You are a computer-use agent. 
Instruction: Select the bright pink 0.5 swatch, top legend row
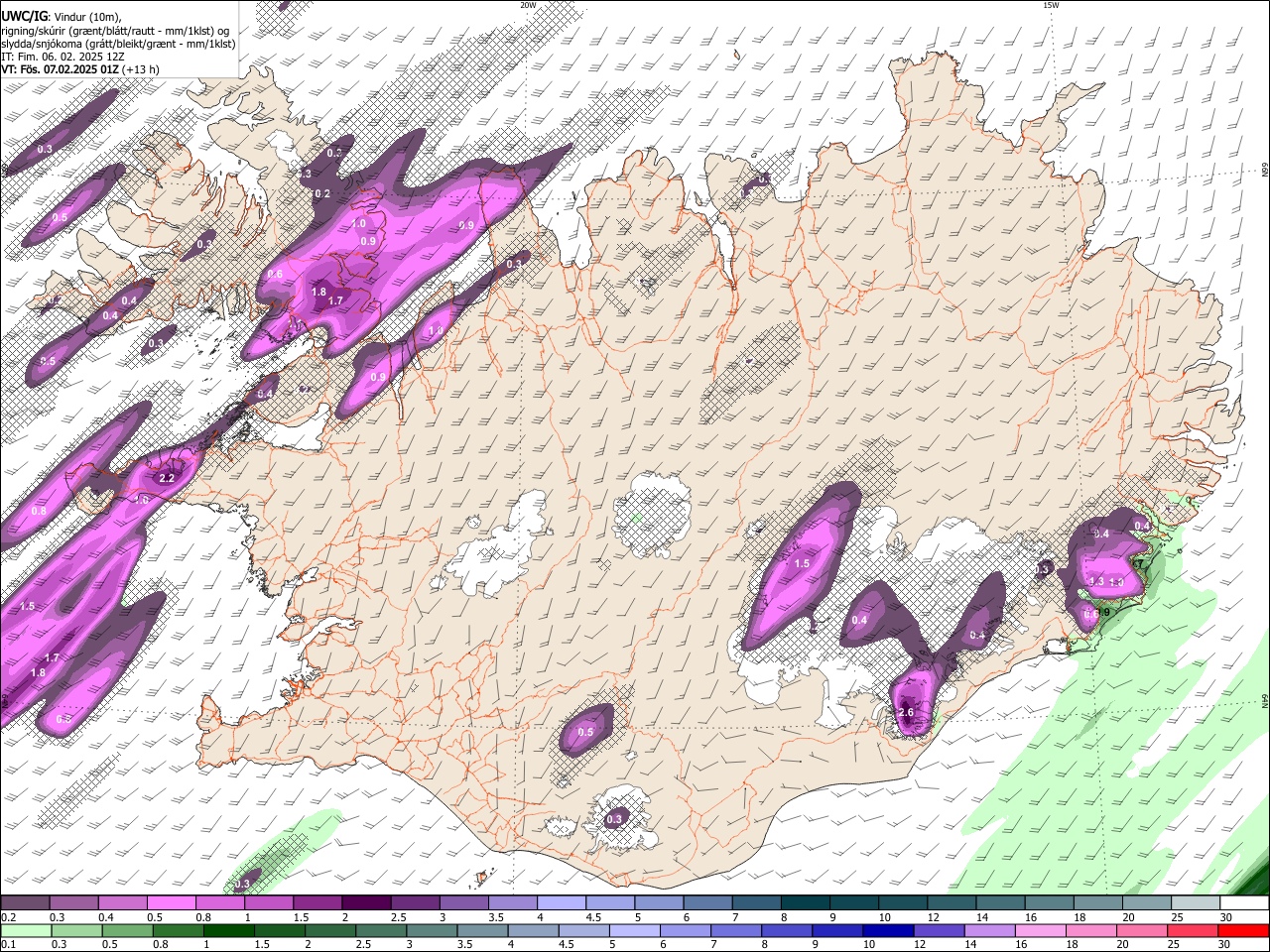pos(171,903)
